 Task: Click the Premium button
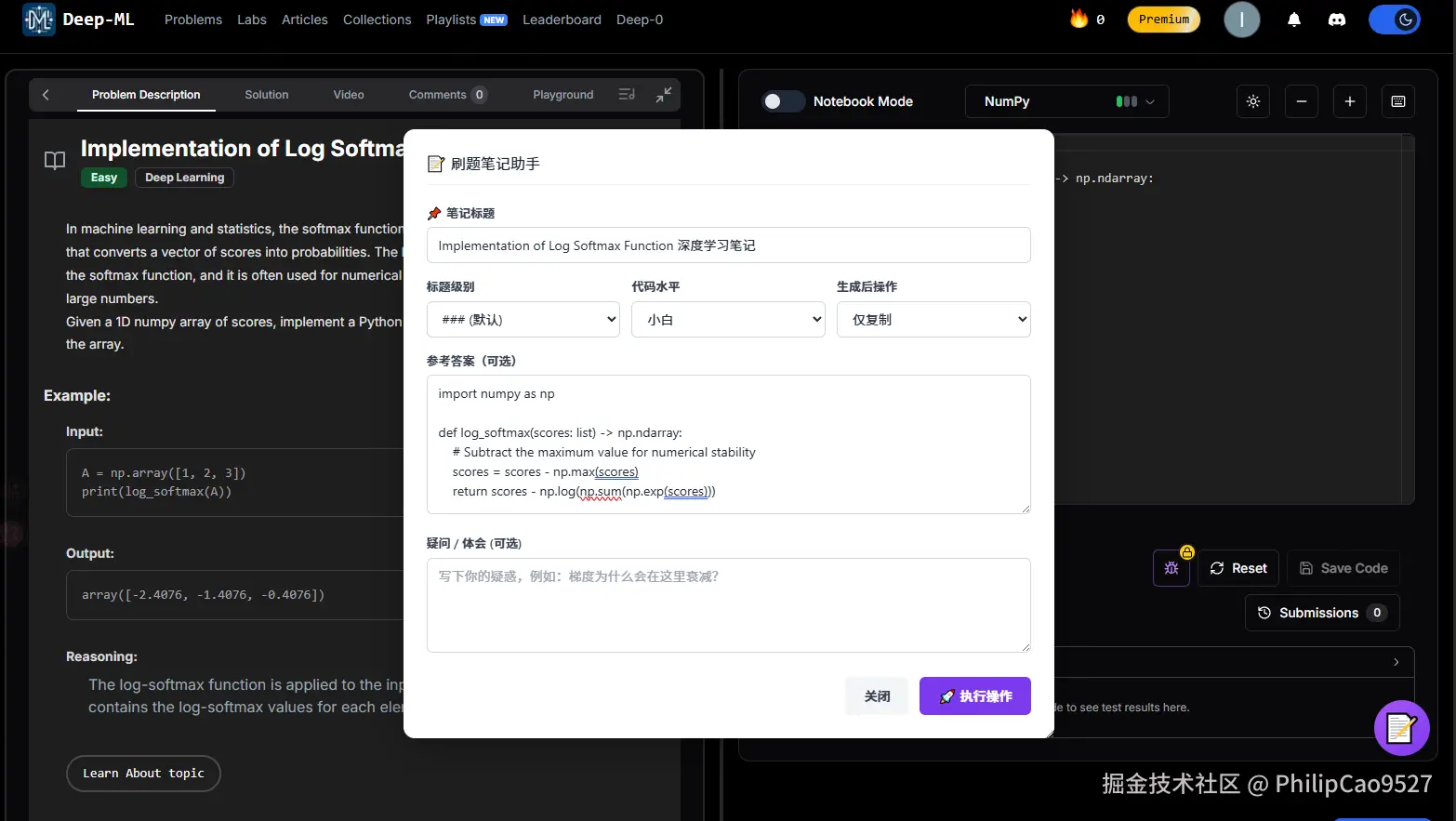coord(1164,20)
